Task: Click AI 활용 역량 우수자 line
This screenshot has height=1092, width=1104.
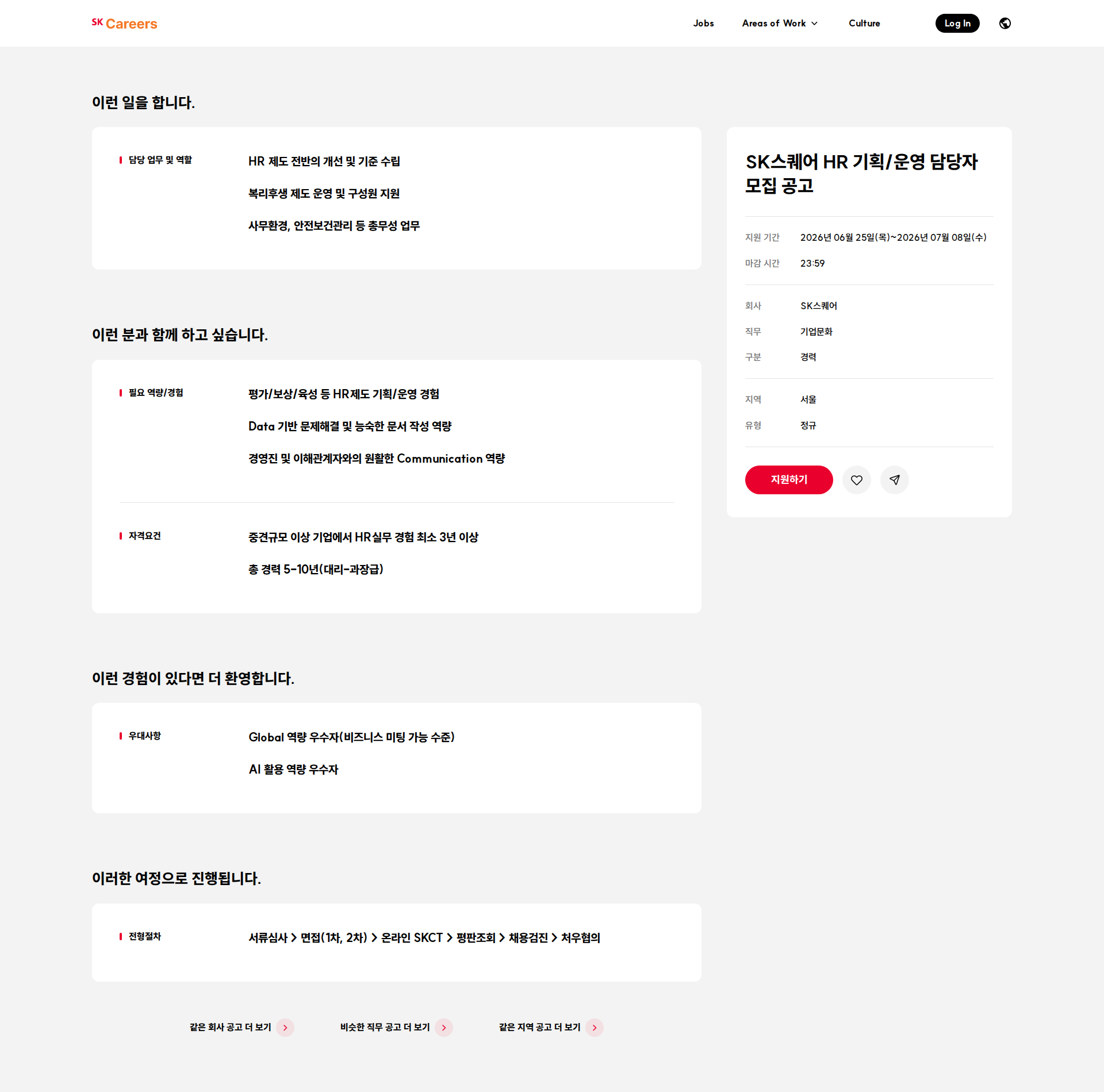Action: (293, 770)
